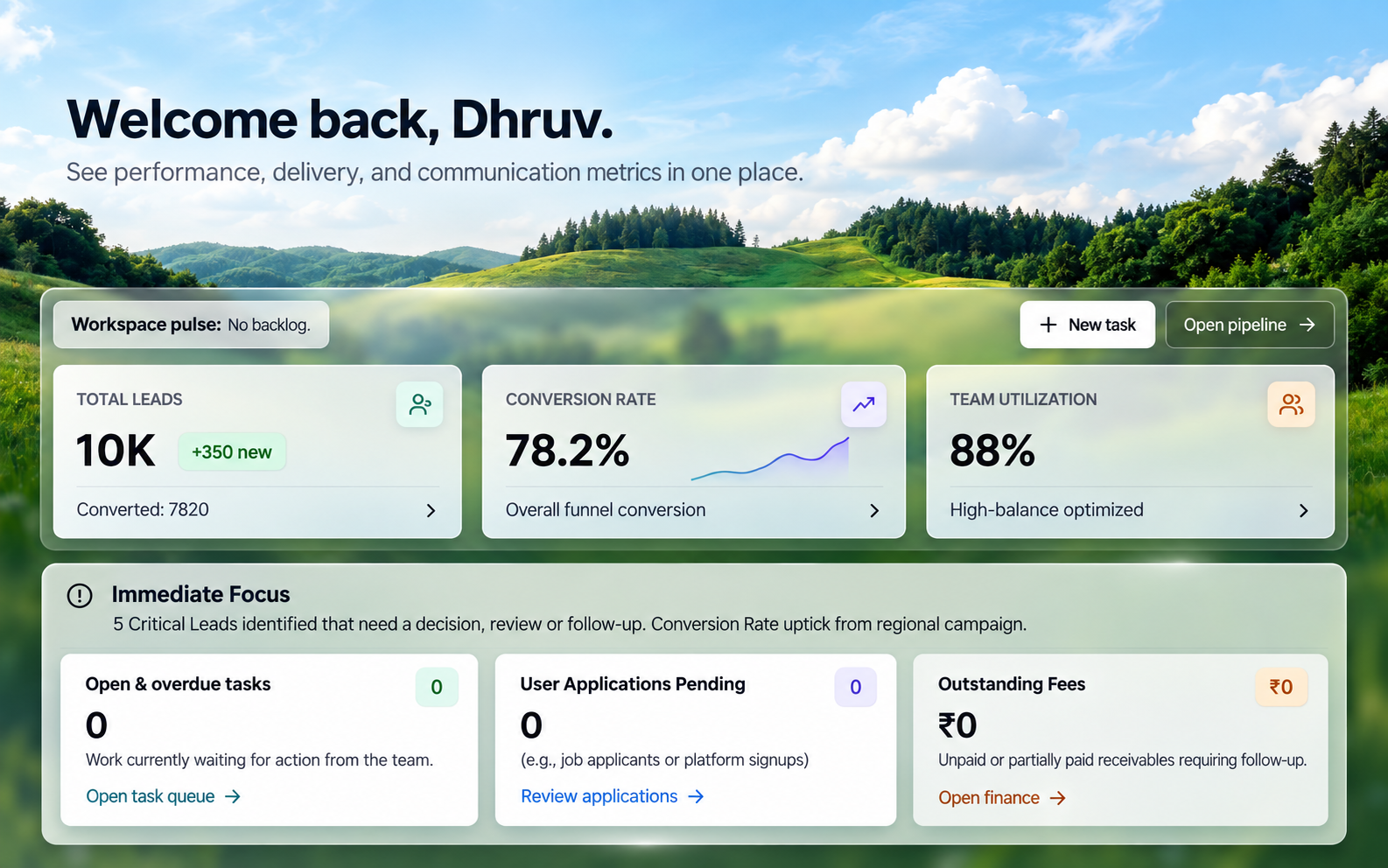Click the +350 new leads badge

232,452
